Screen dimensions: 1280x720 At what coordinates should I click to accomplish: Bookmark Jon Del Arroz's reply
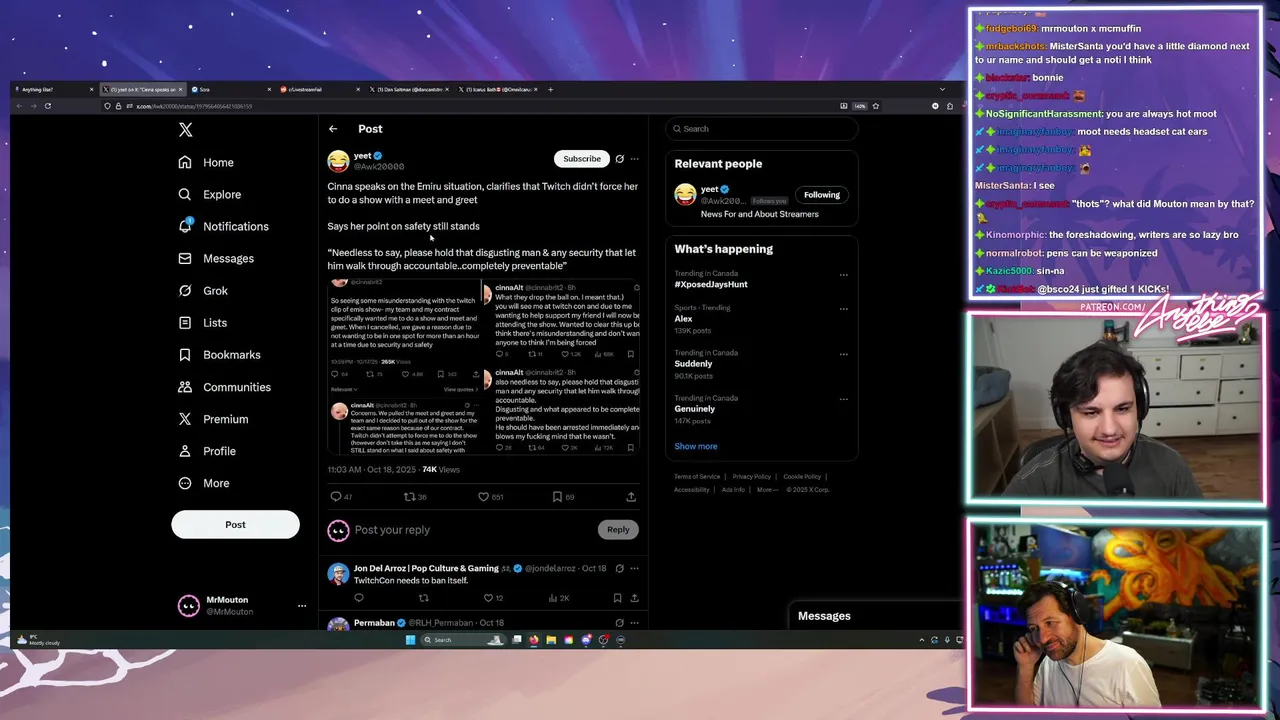(x=617, y=598)
